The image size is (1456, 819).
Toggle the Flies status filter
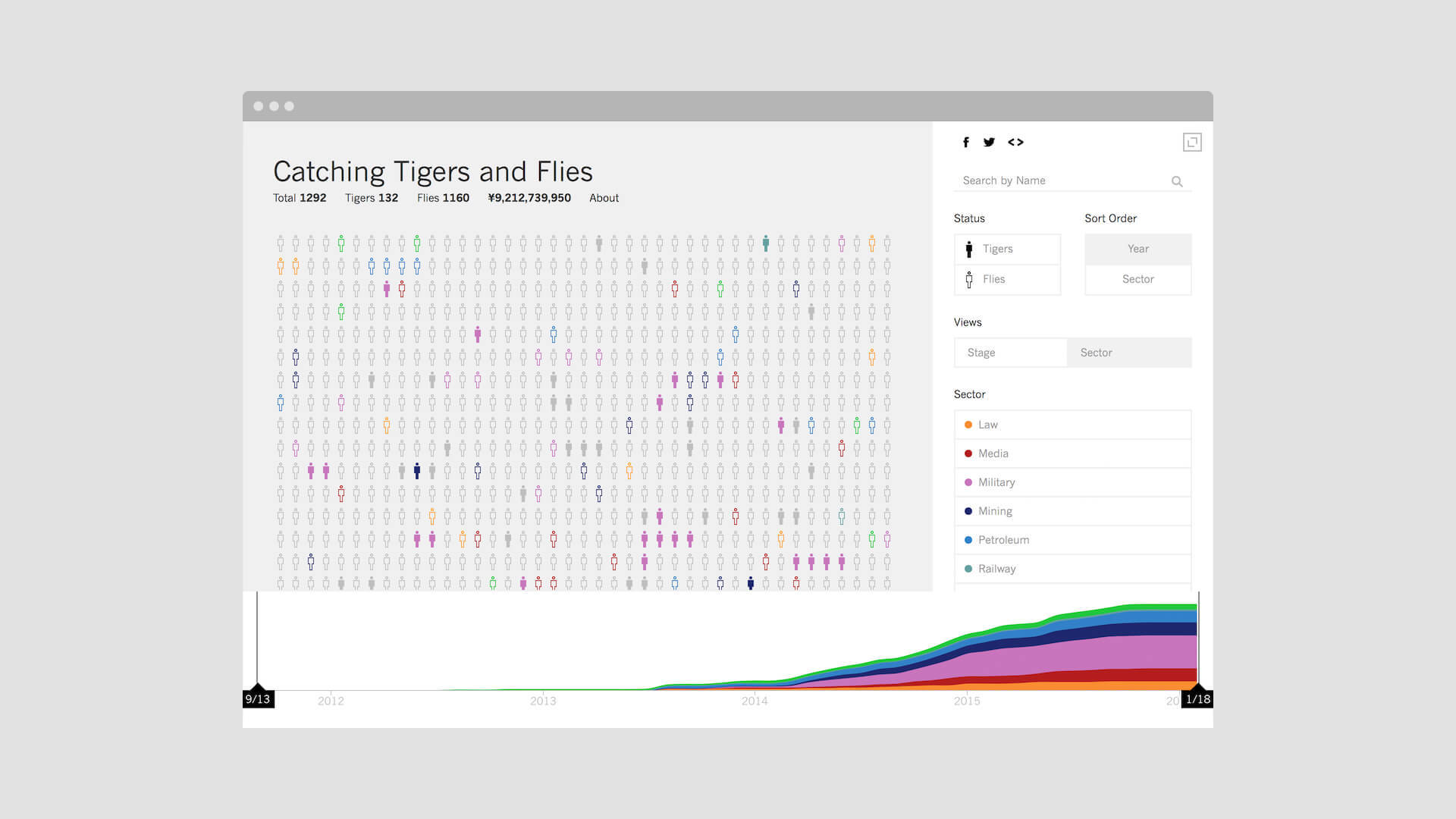pyautogui.click(x=1007, y=279)
